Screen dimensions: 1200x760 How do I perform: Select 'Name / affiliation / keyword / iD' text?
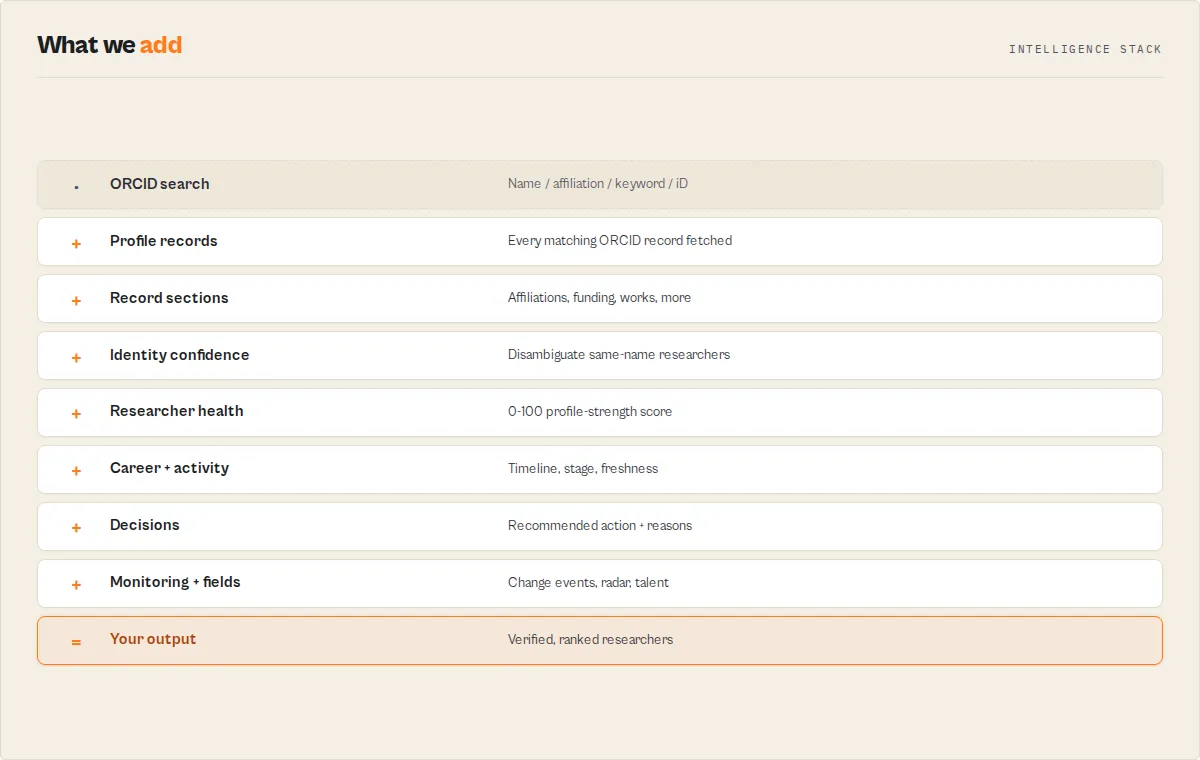click(598, 184)
